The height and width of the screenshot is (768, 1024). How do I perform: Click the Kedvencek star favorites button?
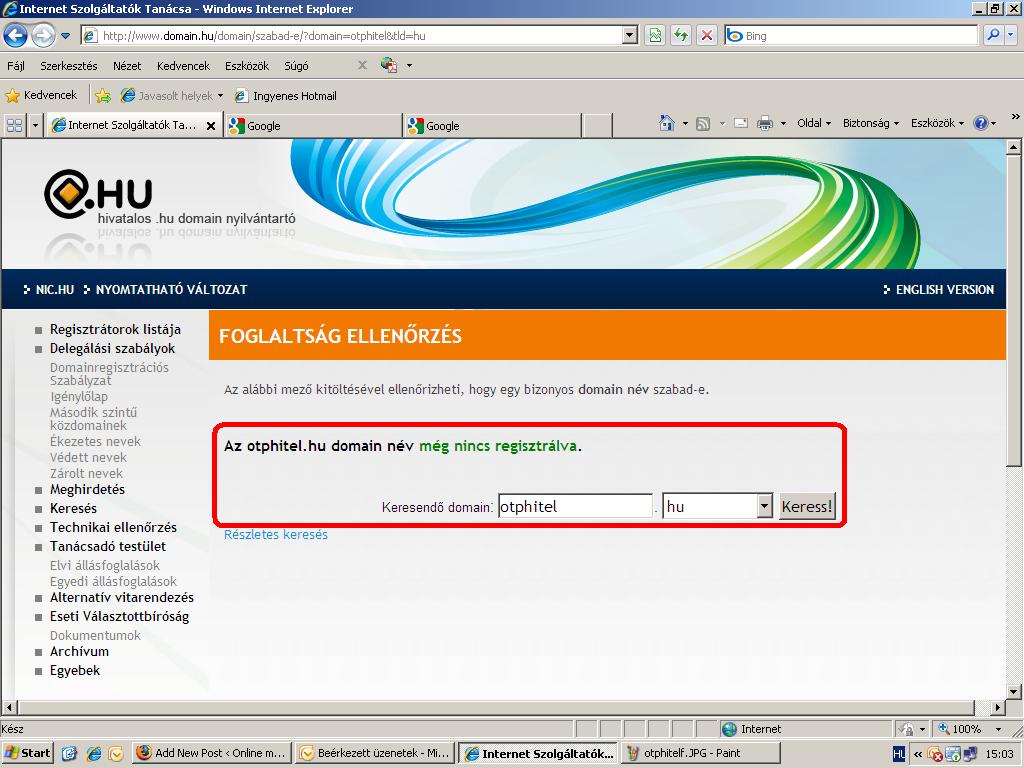41,96
